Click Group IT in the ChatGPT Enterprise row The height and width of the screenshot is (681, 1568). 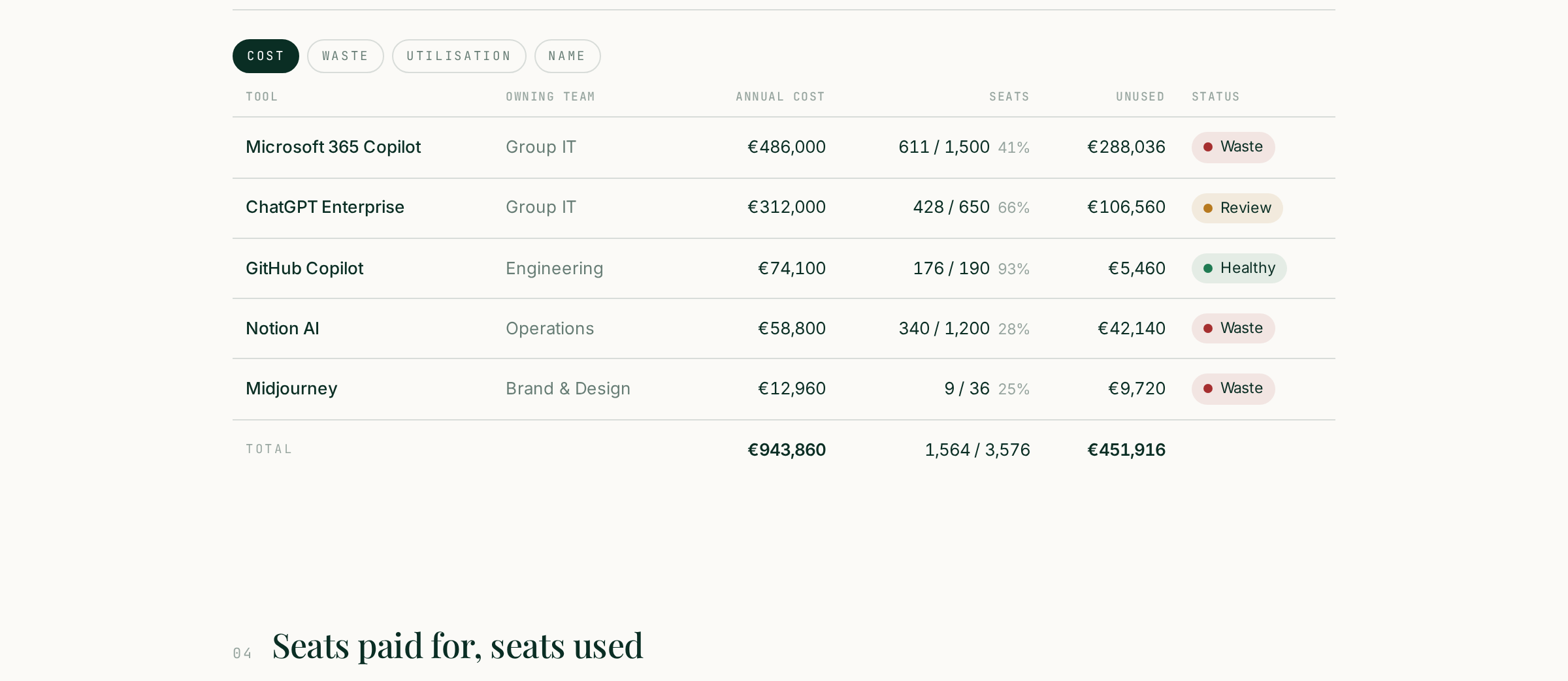coord(541,207)
